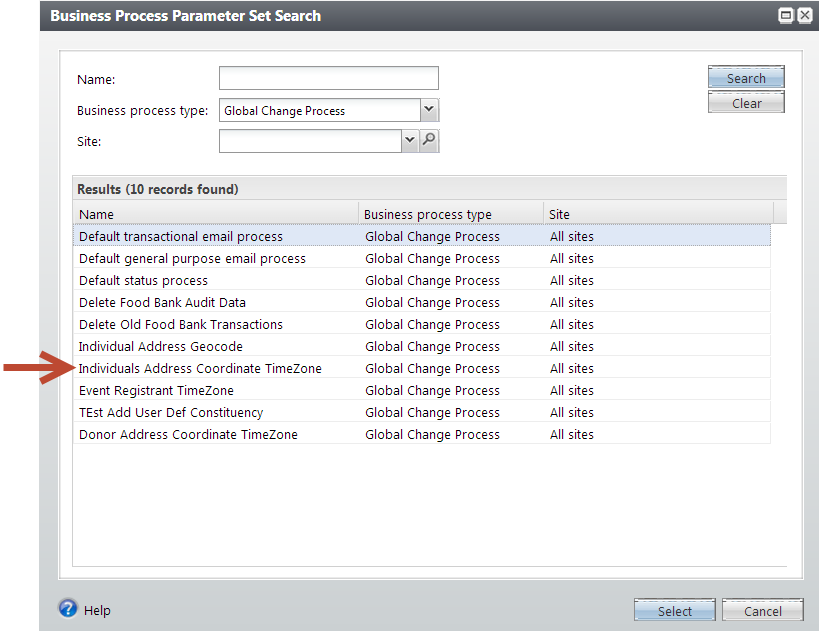The image size is (819, 631).
Task: Close the Parameter Set Search dialog
Action: point(804,16)
